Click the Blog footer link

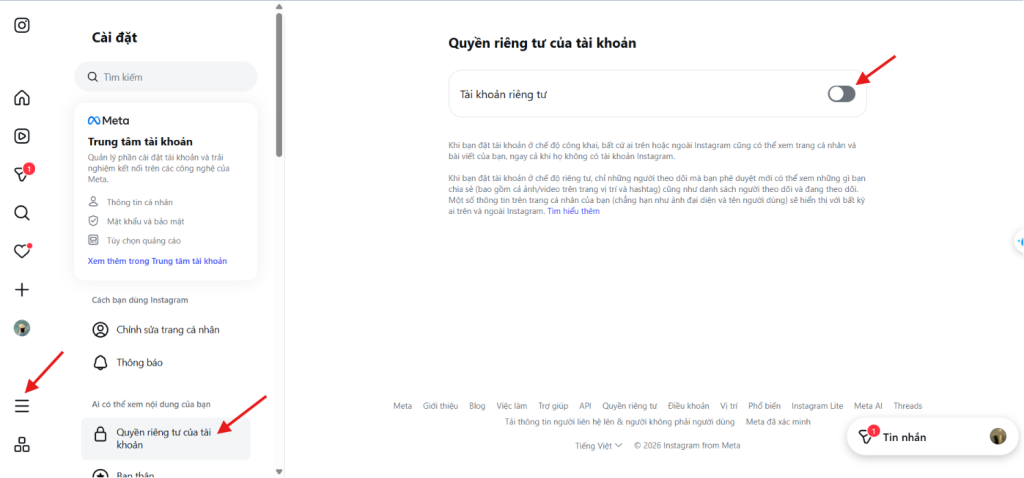pos(477,406)
